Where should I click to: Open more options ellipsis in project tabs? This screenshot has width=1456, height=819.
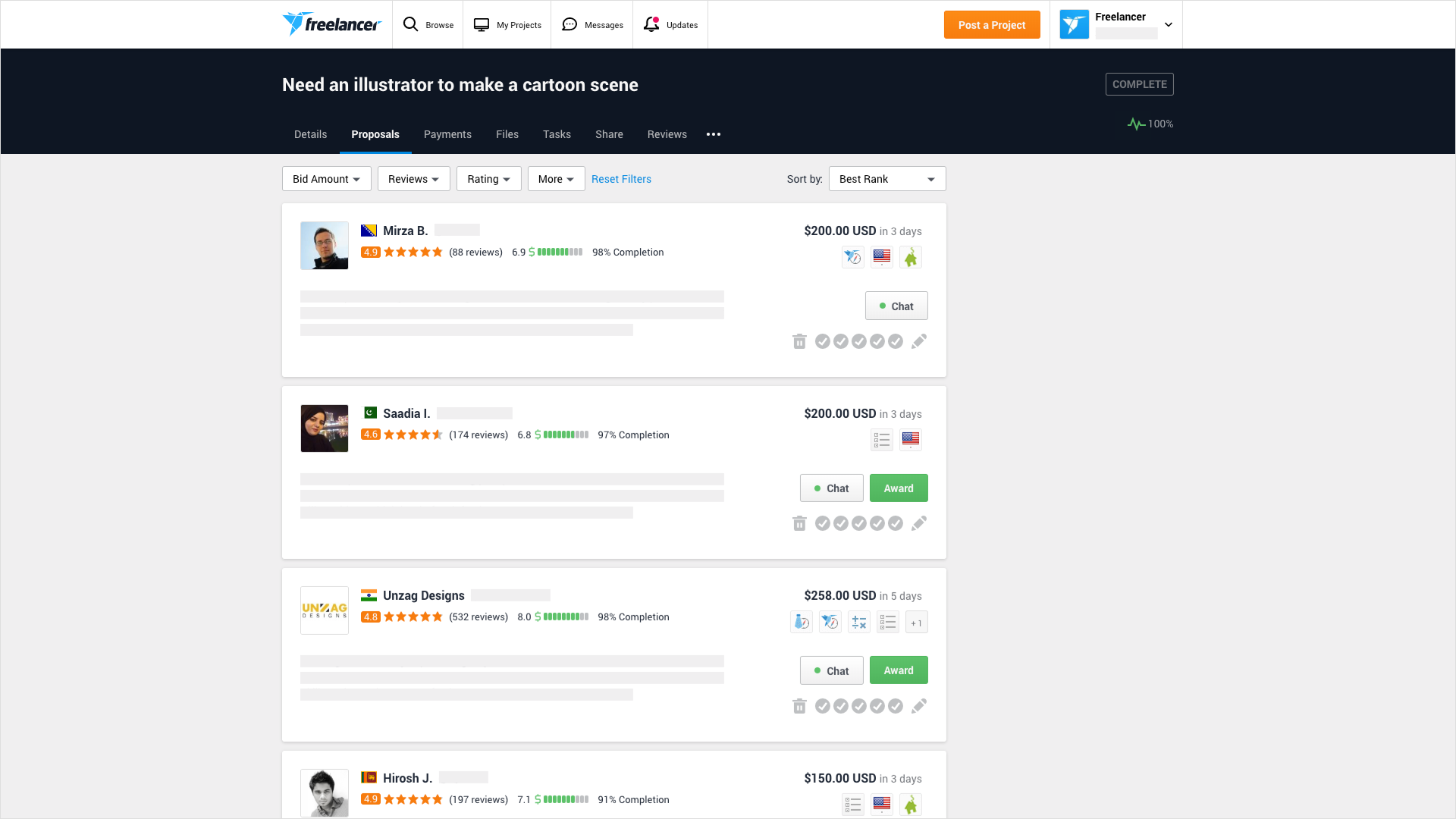[x=714, y=134]
